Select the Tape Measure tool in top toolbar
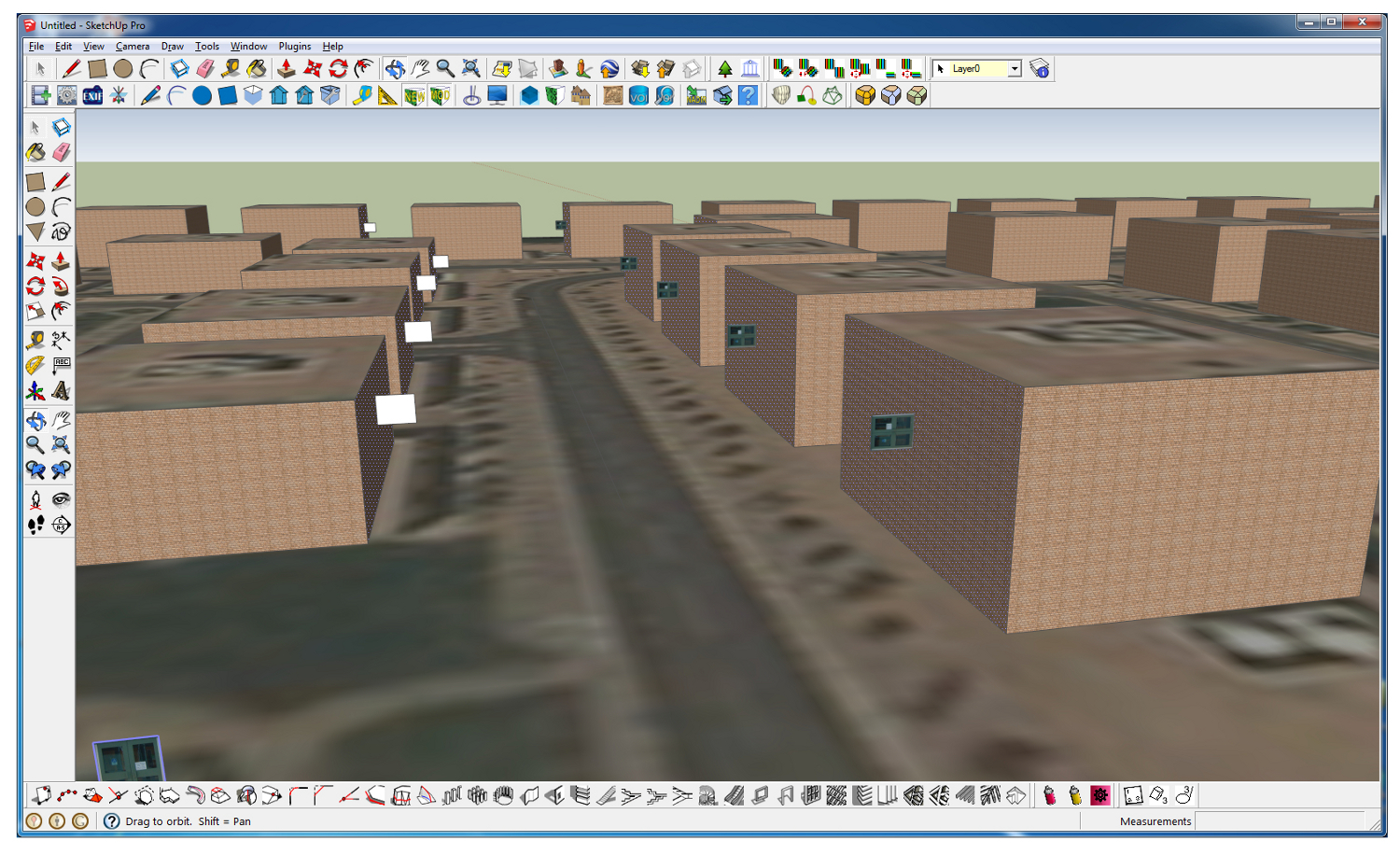1400x855 pixels. click(231, 69)
